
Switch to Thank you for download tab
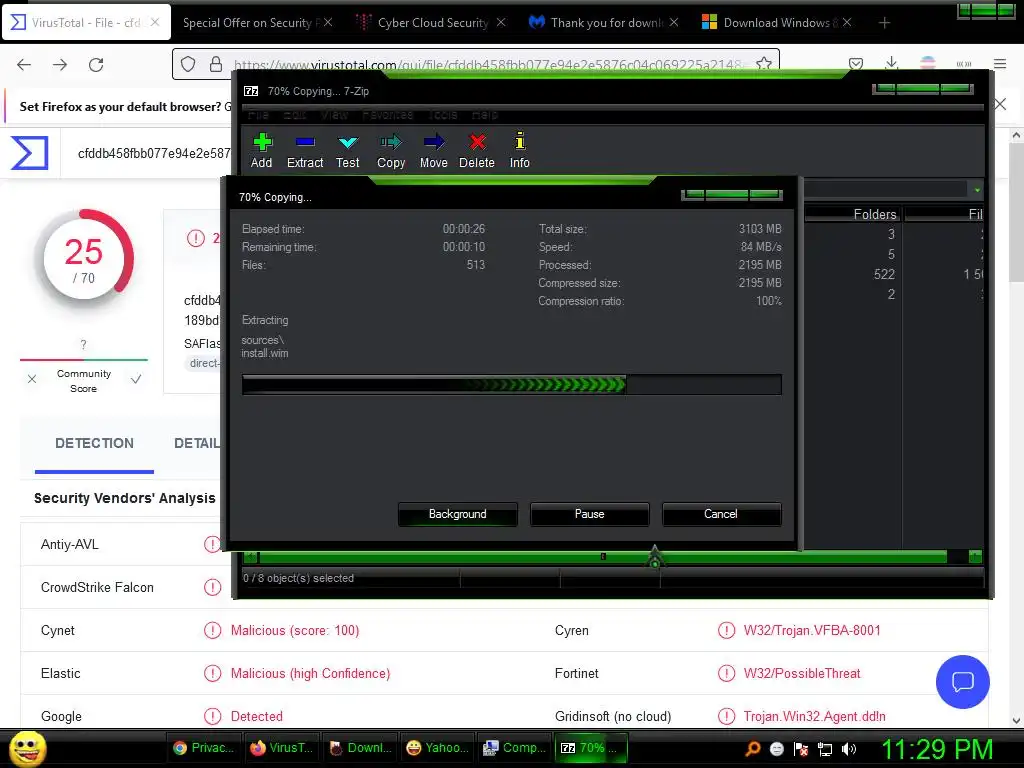[x=606, y=23]
